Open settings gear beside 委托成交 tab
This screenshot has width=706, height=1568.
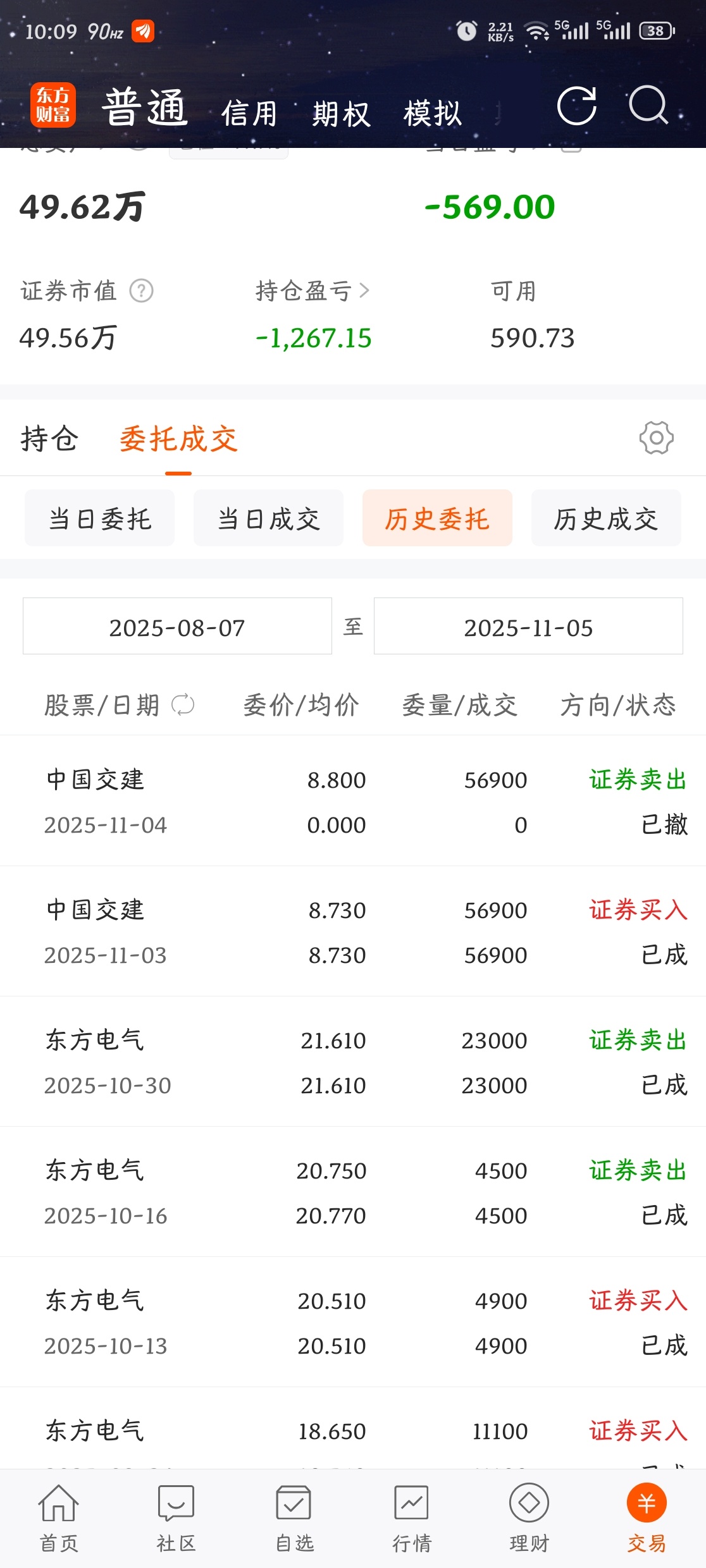click(x=656, y=438)
